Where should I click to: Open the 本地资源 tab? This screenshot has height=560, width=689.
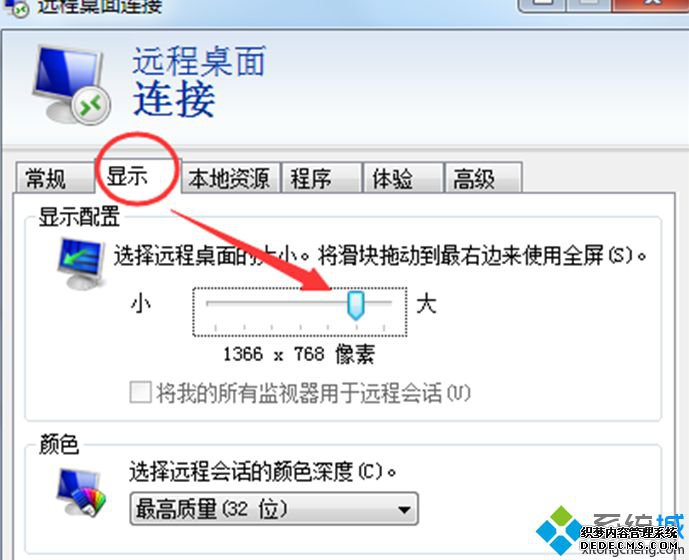[x=230, y=178]
